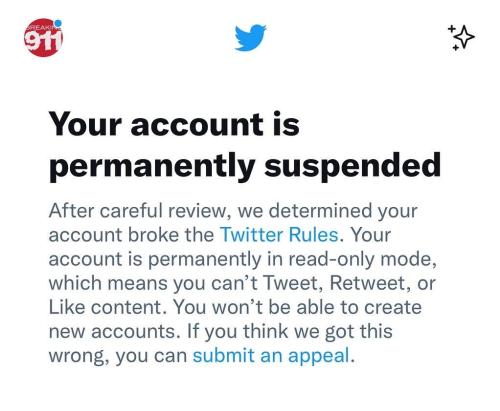
Task: Click the phrase "After careful review"
Action: pyautogui.click(x=138, y=211)
